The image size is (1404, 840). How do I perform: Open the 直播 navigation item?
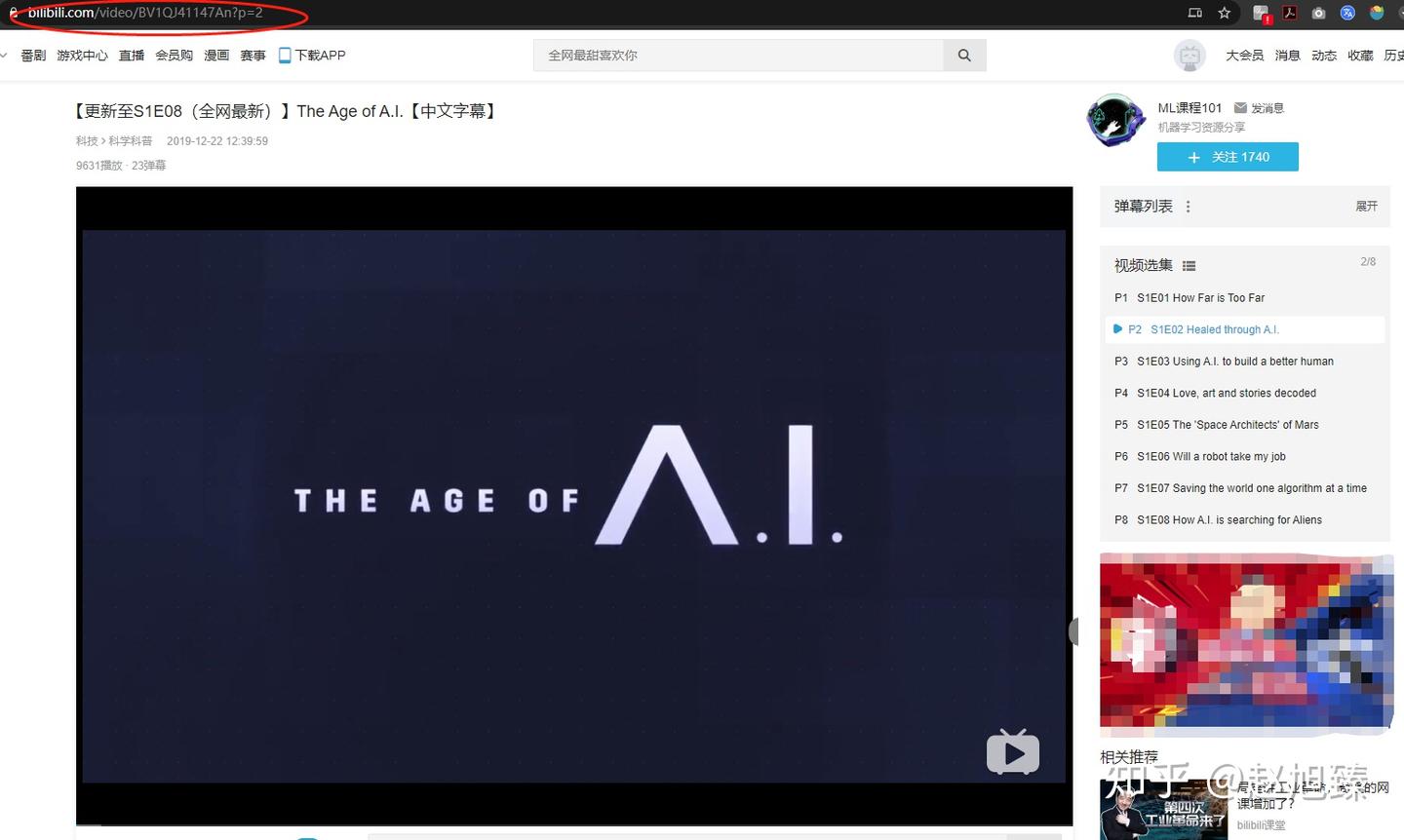click(x=131, y=55)
